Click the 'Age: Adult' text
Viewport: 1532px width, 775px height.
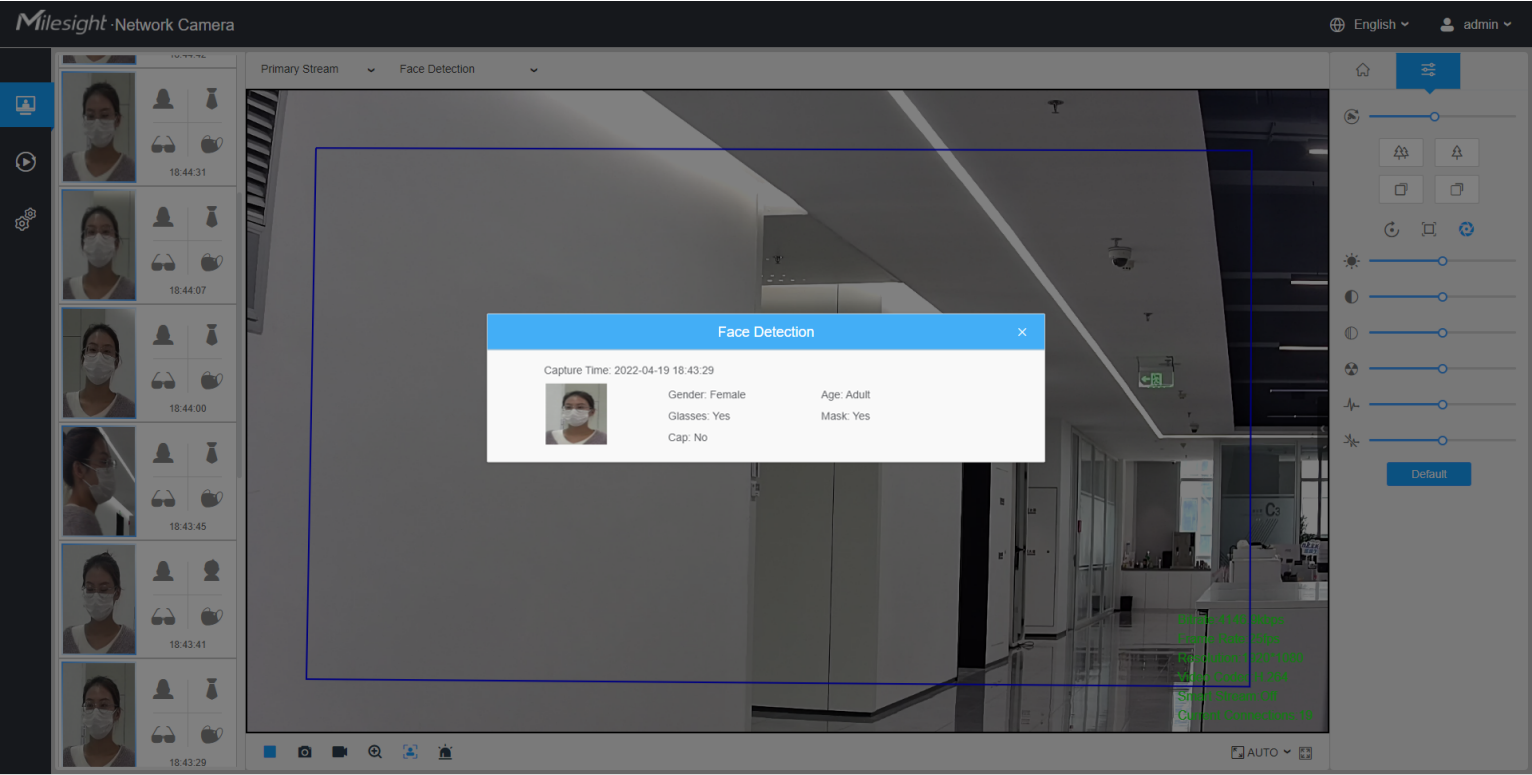click(x=846, y=395)
